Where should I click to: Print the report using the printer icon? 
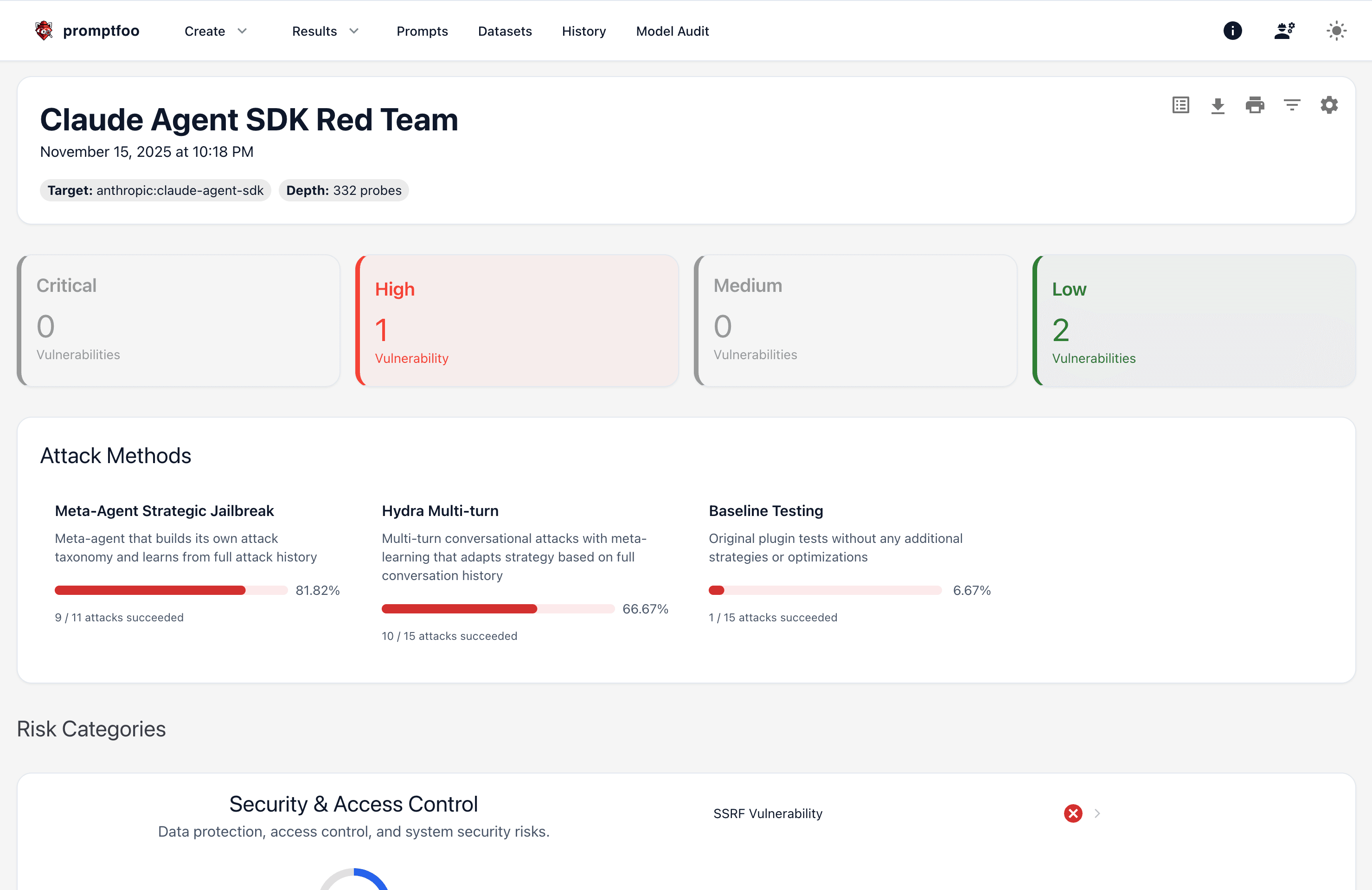pyautogui.click(x=1254, y=105)
